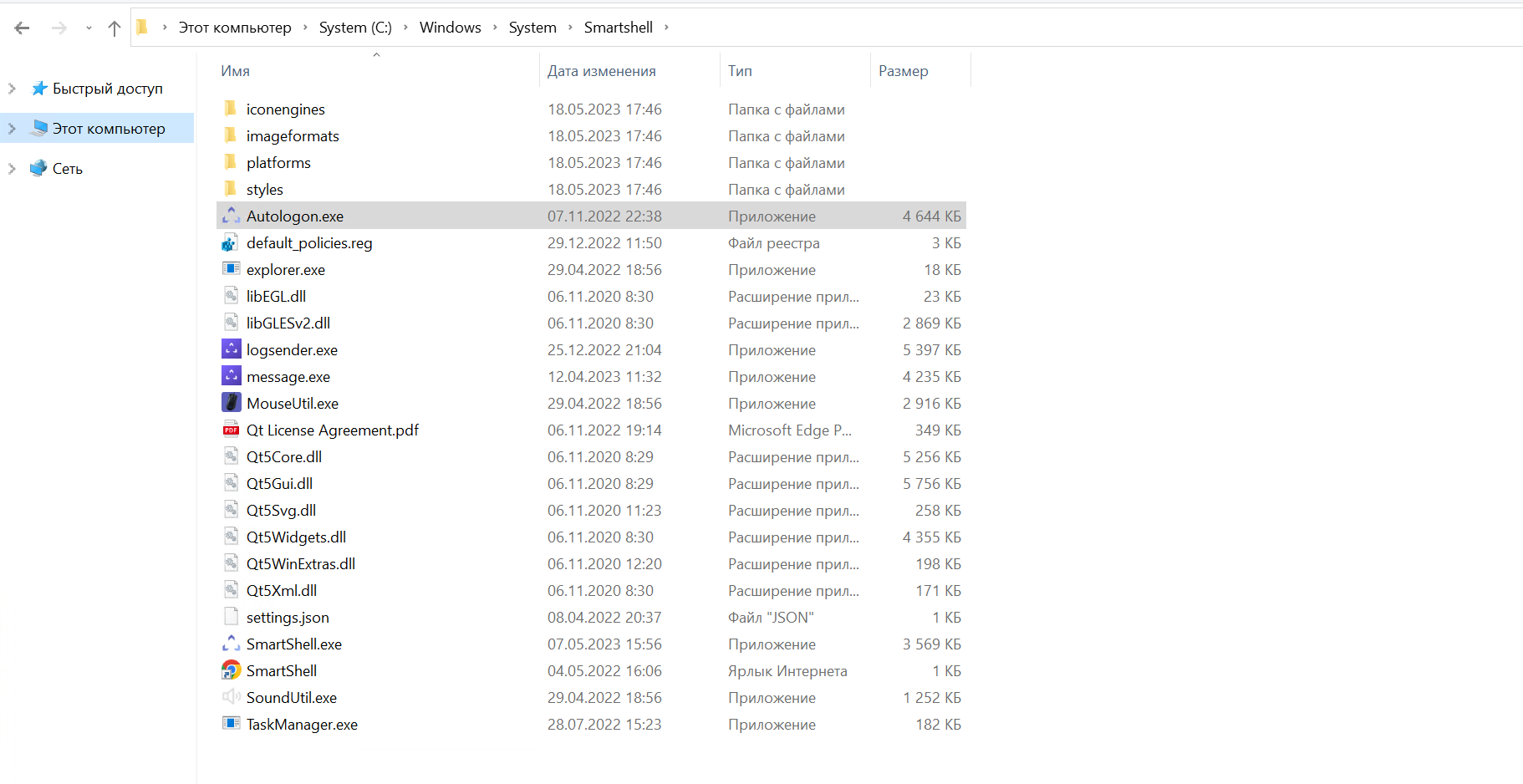The width and height of the screenshot is (1523, 784).
Task: Expand Быстрый доступ tree node
Action: click(12, 89)
